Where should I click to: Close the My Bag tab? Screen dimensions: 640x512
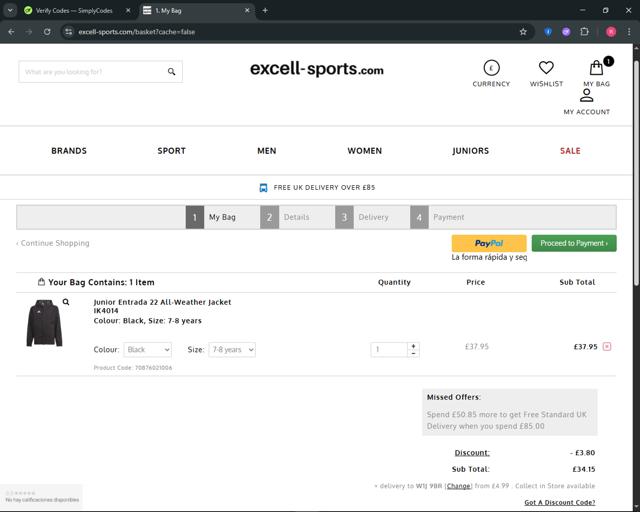[247, 11]
